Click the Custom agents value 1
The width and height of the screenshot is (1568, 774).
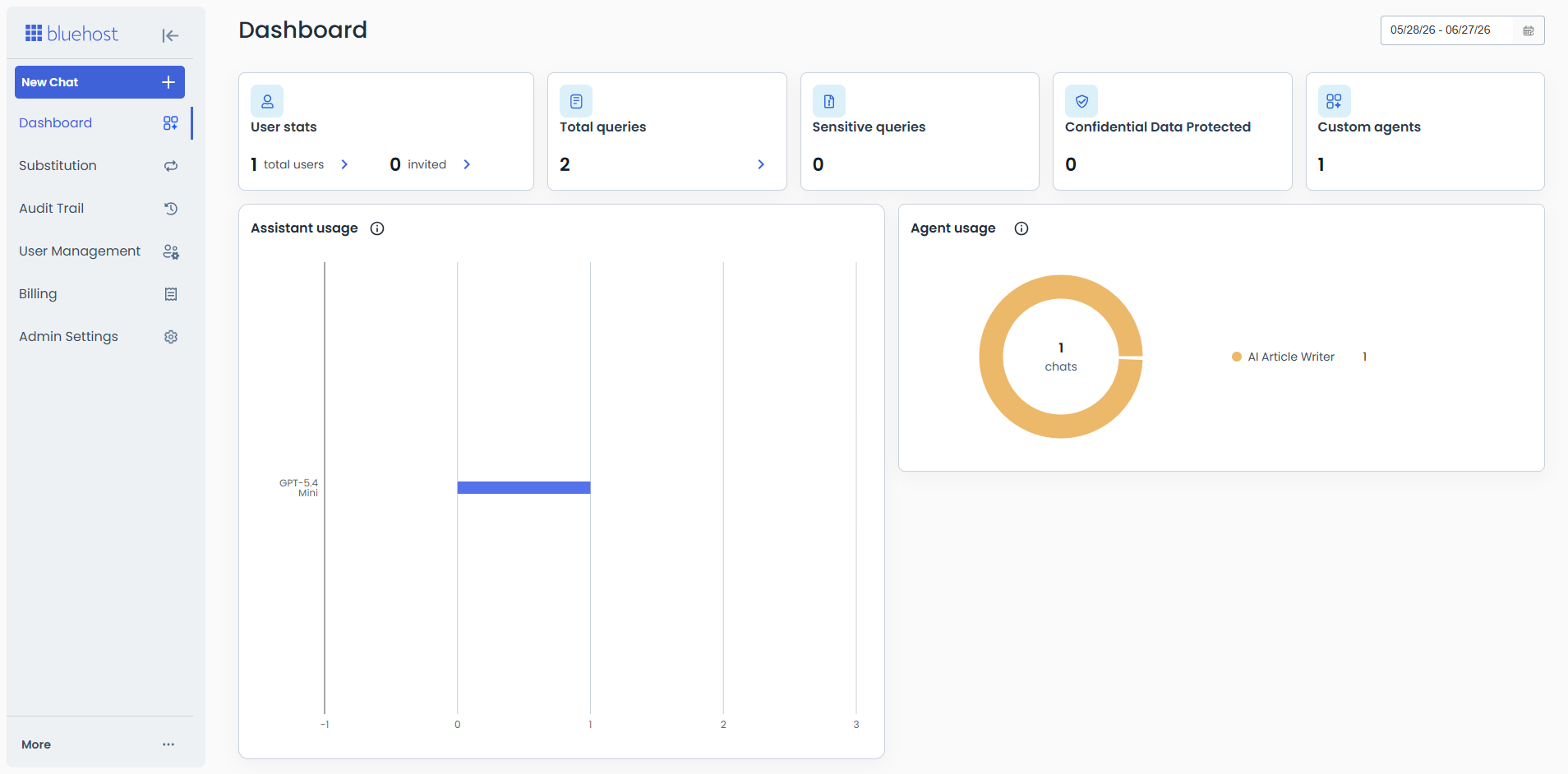[x=1321, y=164]
